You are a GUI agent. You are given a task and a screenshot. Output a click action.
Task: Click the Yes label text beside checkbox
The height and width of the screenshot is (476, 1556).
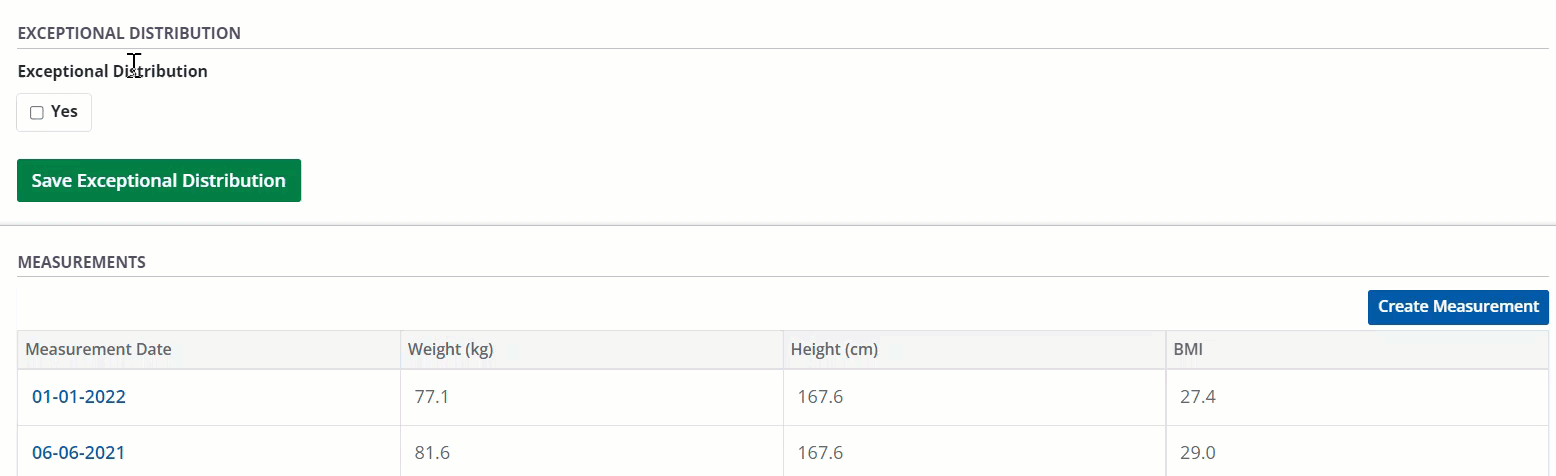64,112
